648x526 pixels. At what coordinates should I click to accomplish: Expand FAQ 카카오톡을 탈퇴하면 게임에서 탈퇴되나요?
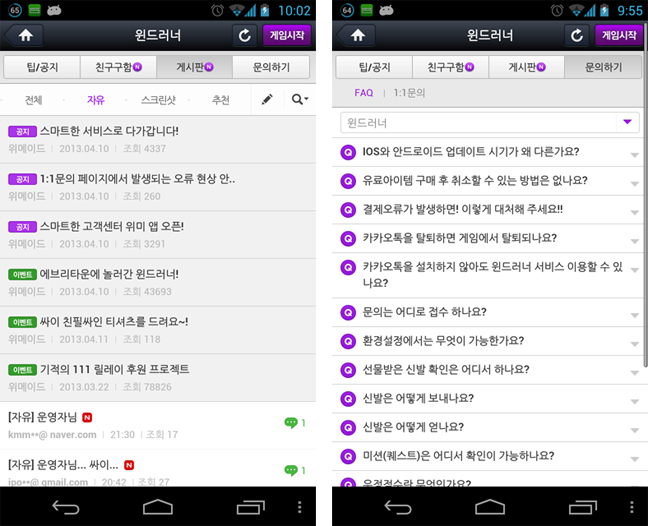pos(488,238)
